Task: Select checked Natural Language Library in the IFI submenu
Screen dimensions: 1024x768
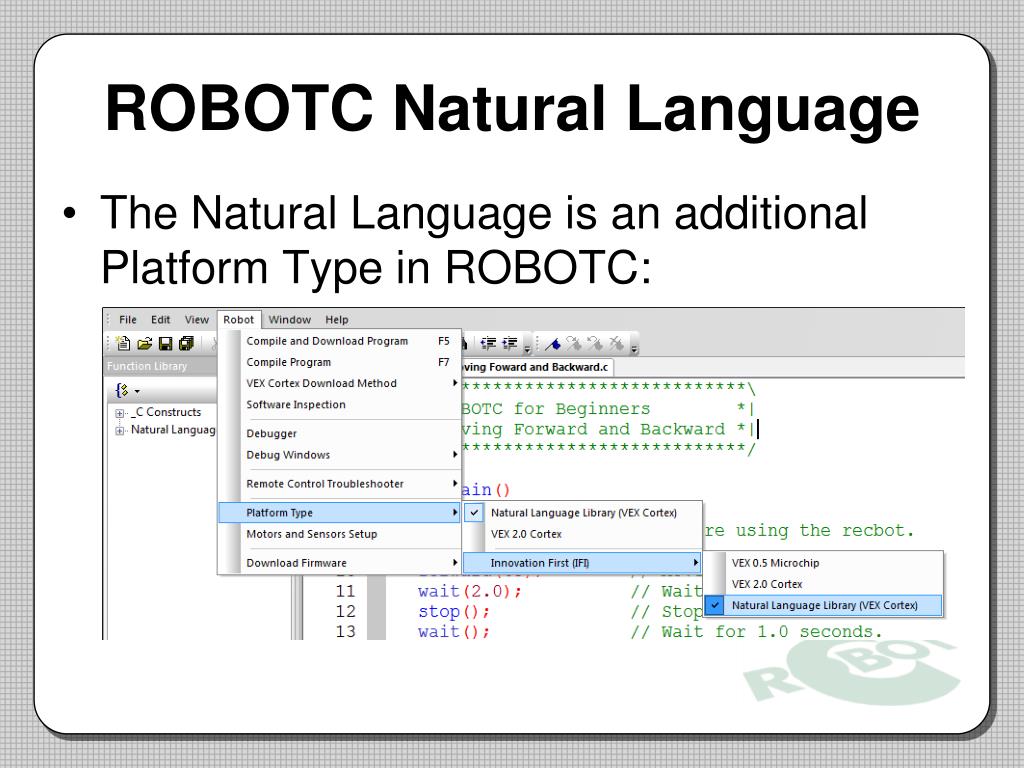Action: [x=824, y=605]
